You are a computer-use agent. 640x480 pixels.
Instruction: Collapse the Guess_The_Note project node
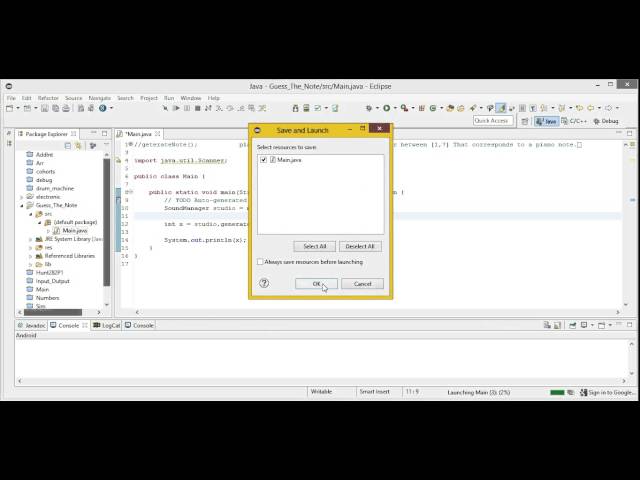click(22, 206)
